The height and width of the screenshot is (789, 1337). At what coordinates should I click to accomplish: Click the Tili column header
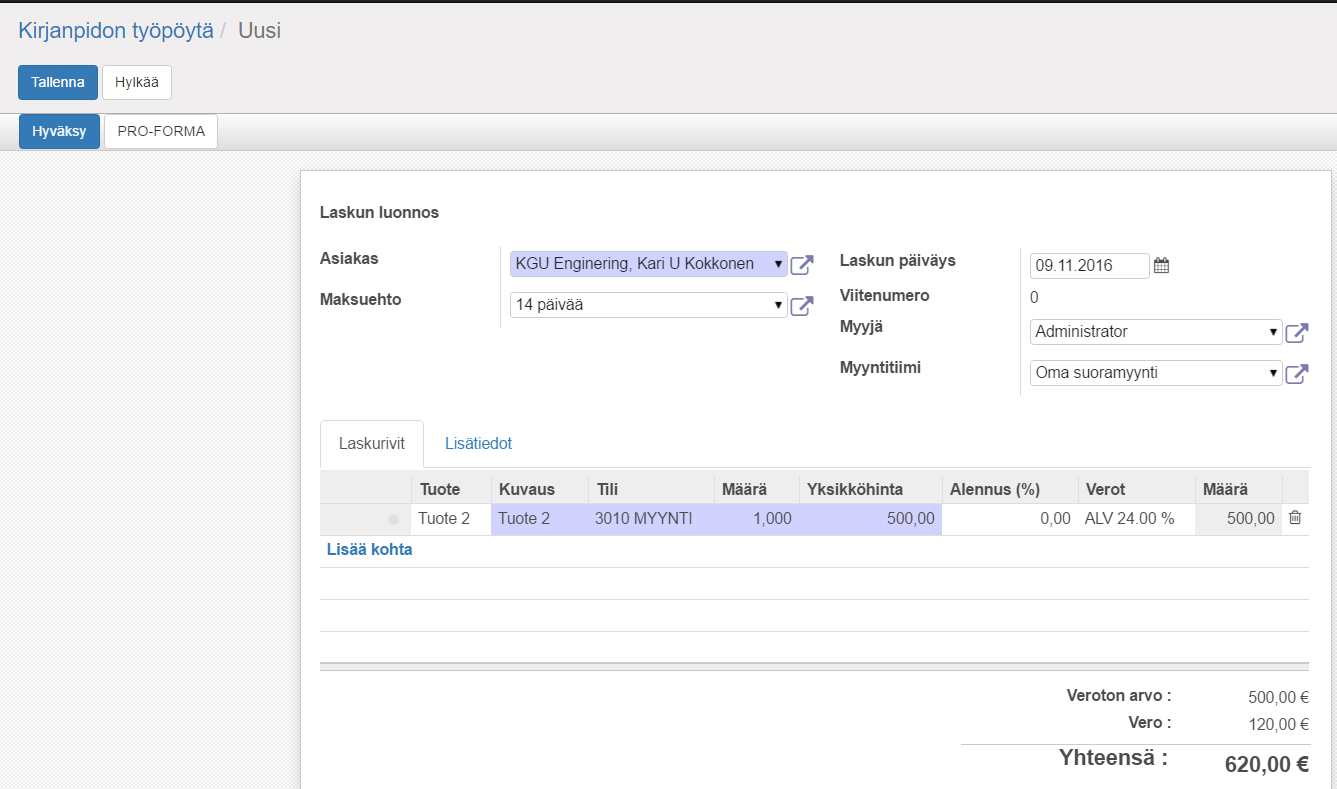coord(652,489)
